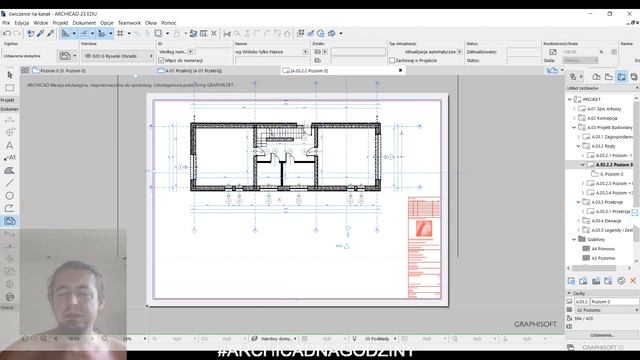This screenshot has width=640, height=360.
Task: Collapse the 'Szablony' masters folder
Action: [x=574, y=239]
